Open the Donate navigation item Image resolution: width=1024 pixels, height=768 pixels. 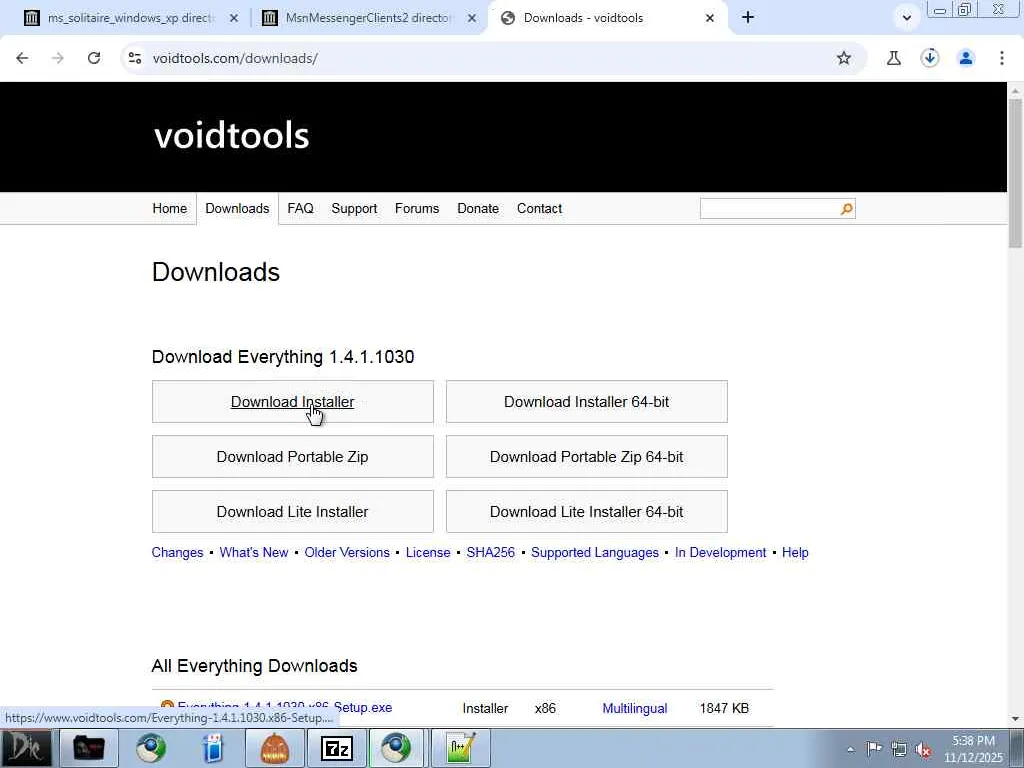pyautogui.click(x=478, y=208)
